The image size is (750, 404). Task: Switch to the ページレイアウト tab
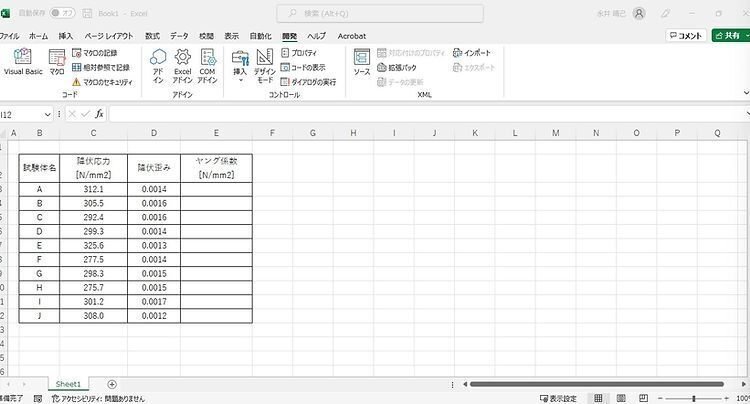click(109, 36)
